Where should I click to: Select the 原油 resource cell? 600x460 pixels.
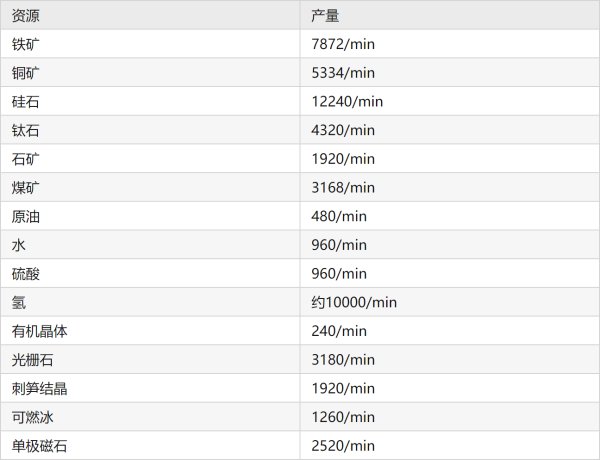(x=26, y=216)
